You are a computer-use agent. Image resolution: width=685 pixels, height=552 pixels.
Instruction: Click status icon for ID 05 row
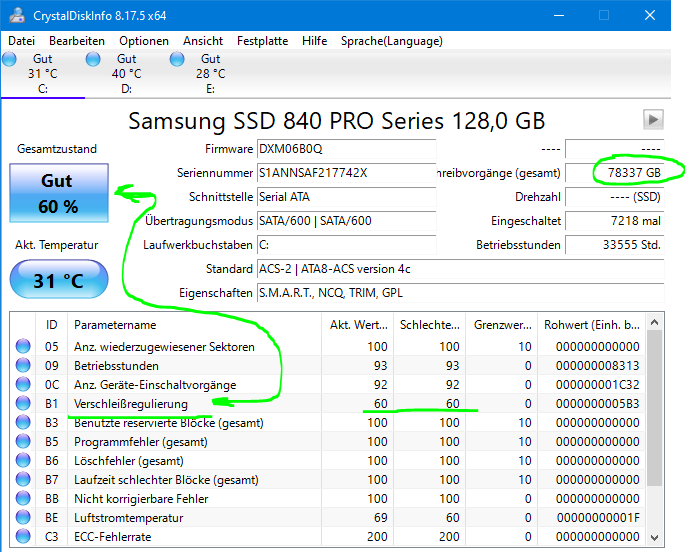coord(23,346)
